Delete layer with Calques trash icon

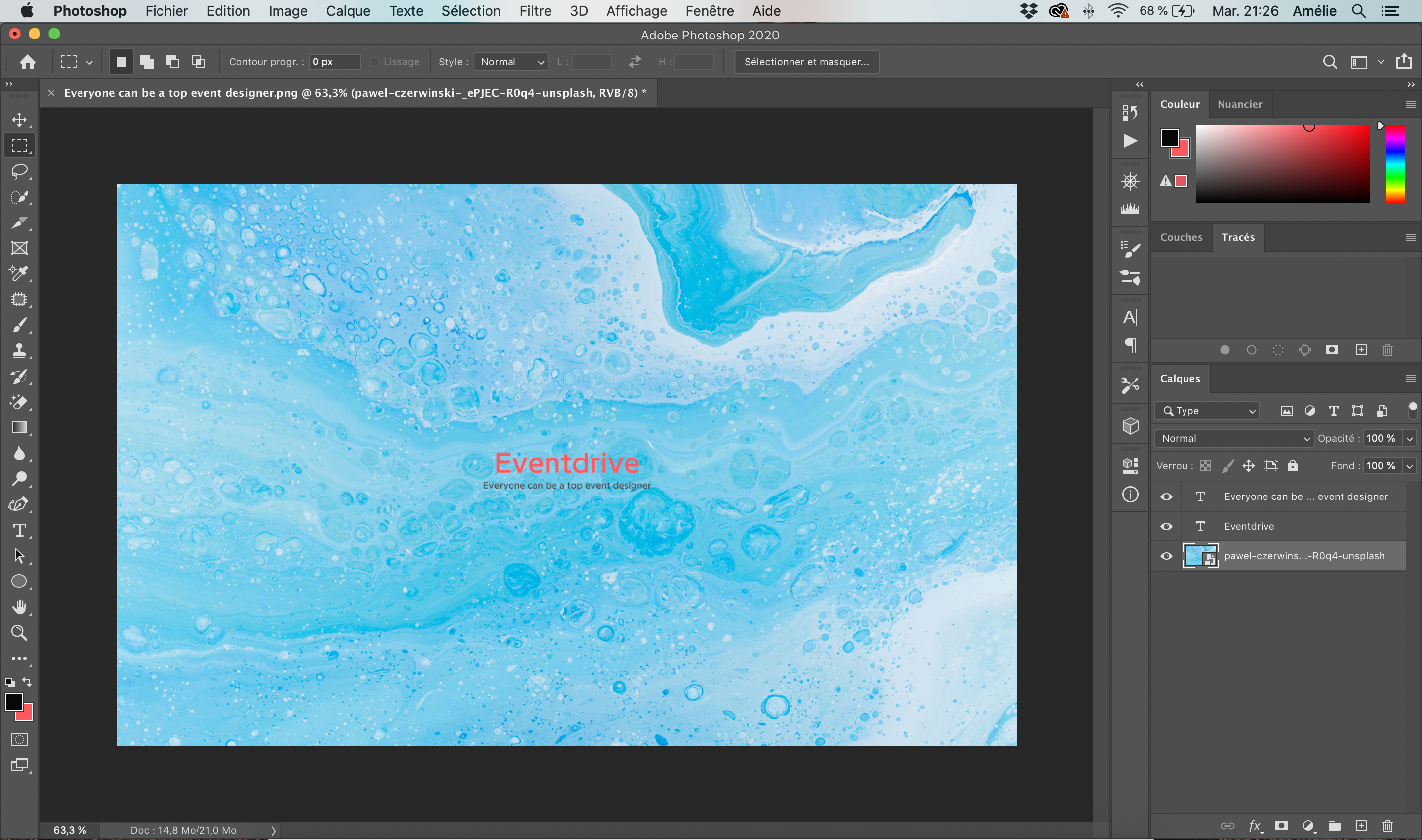click(x=1387, y=826)
